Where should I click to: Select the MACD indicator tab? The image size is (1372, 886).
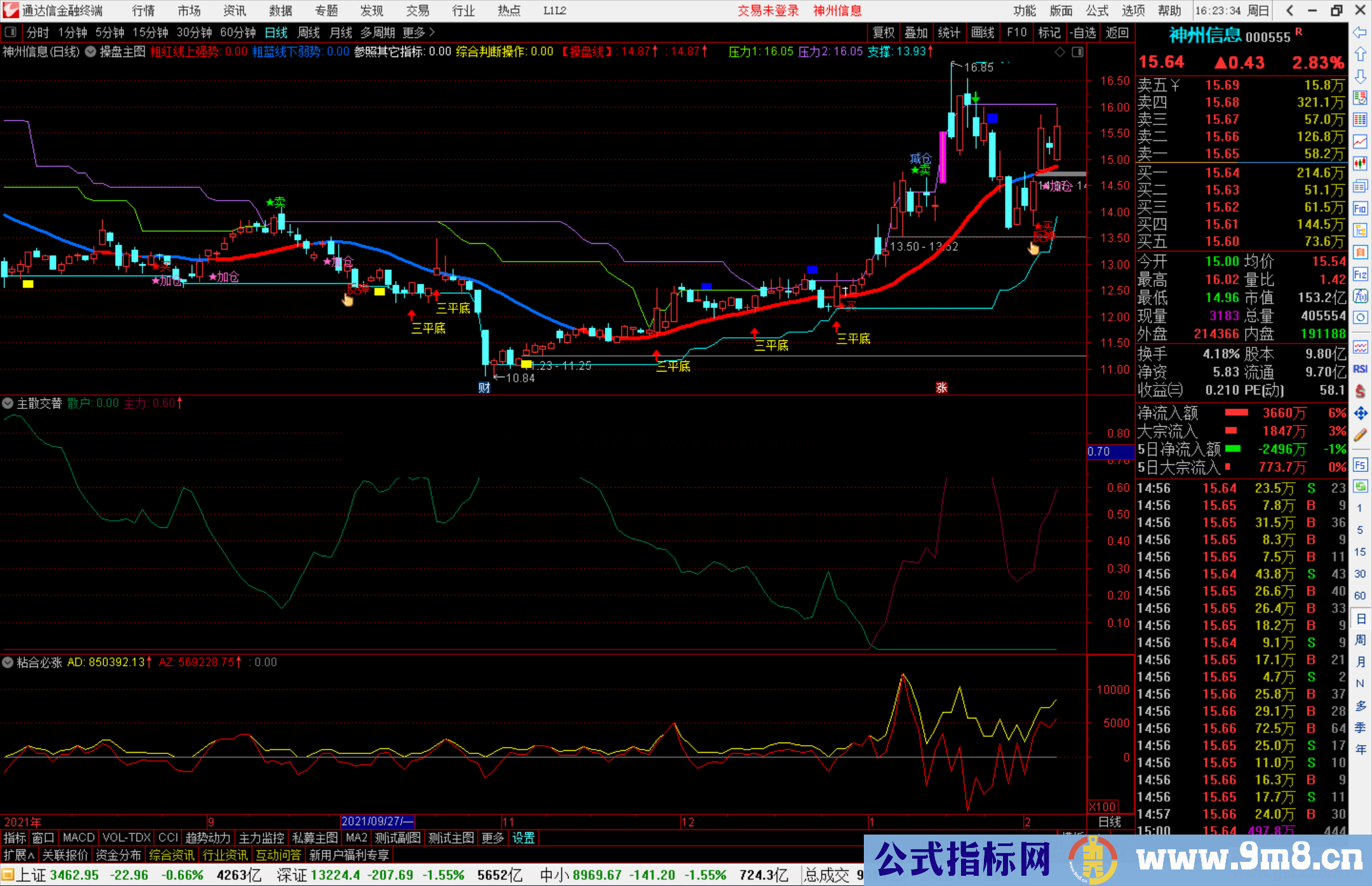78,838
